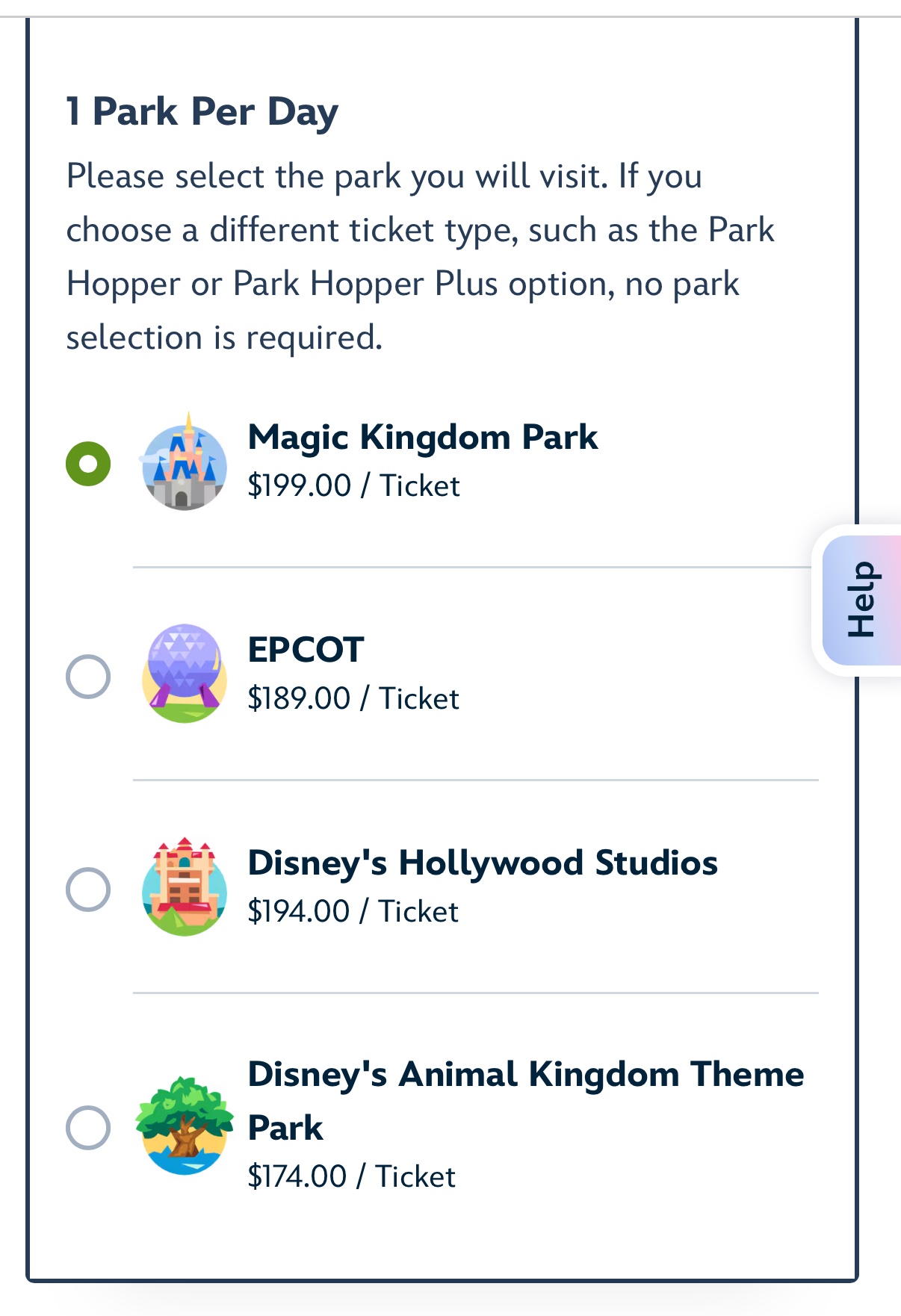Select the Magic Kingdom Park radio button

(88, 463)
